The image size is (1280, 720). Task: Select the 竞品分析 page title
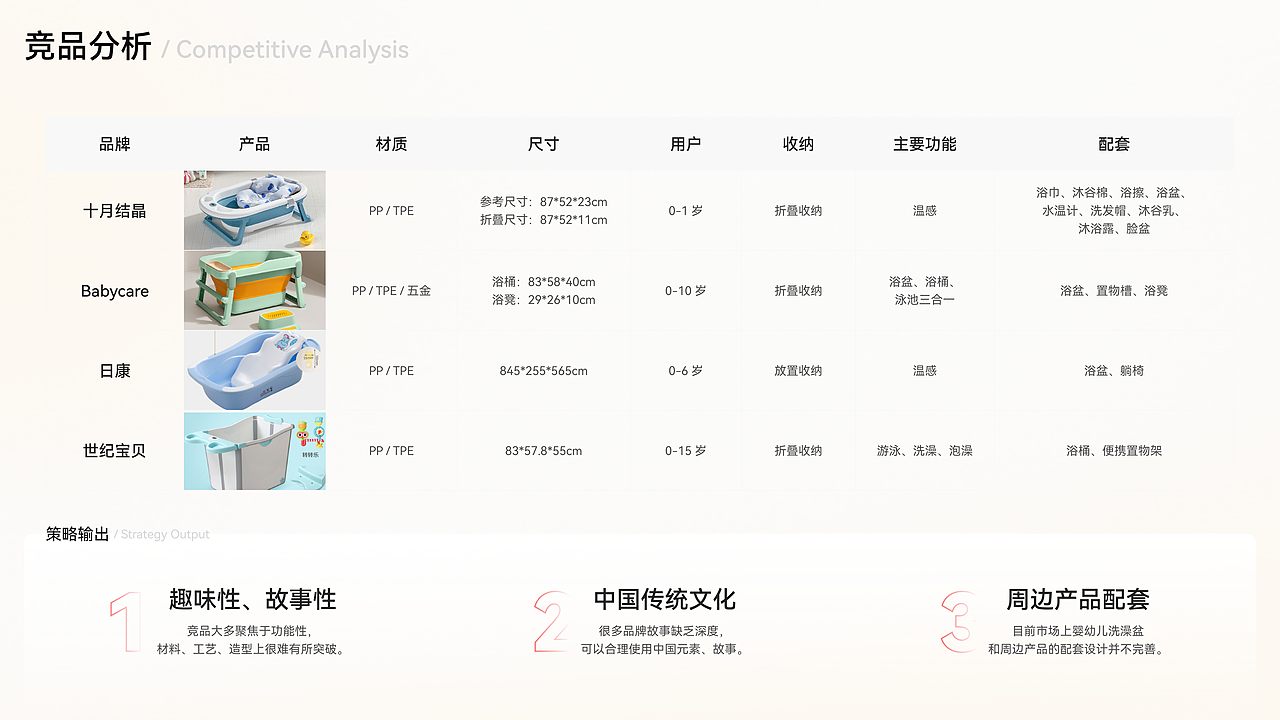point(88,47)
